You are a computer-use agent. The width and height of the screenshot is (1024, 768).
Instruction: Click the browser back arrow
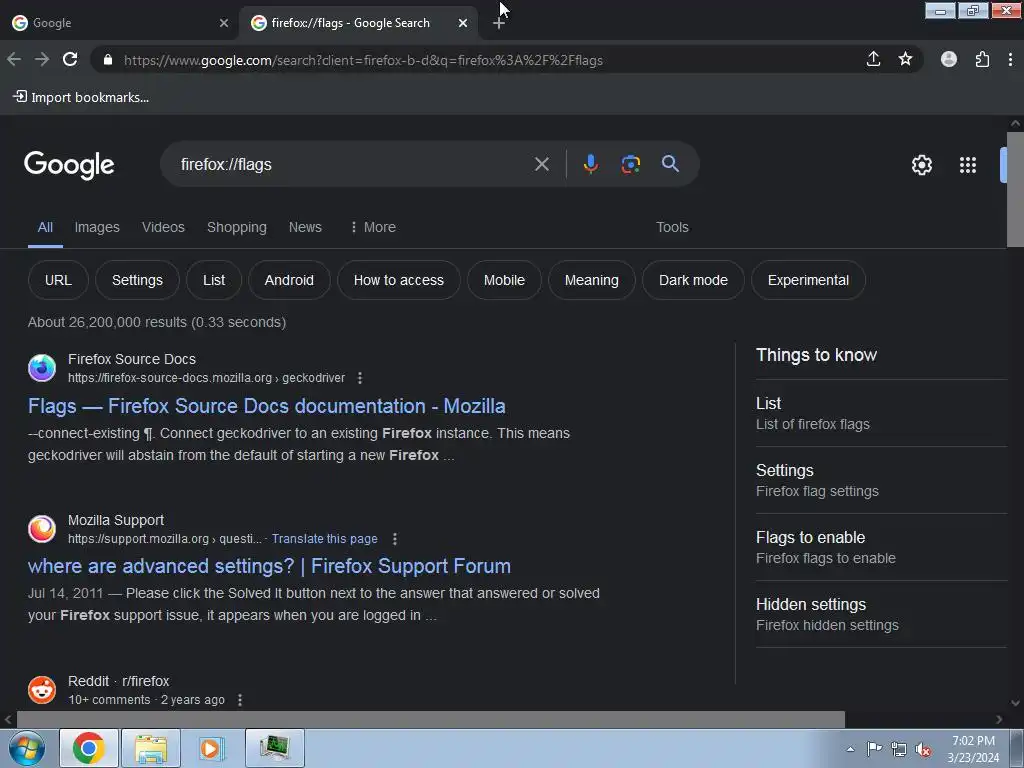(14, 59)
